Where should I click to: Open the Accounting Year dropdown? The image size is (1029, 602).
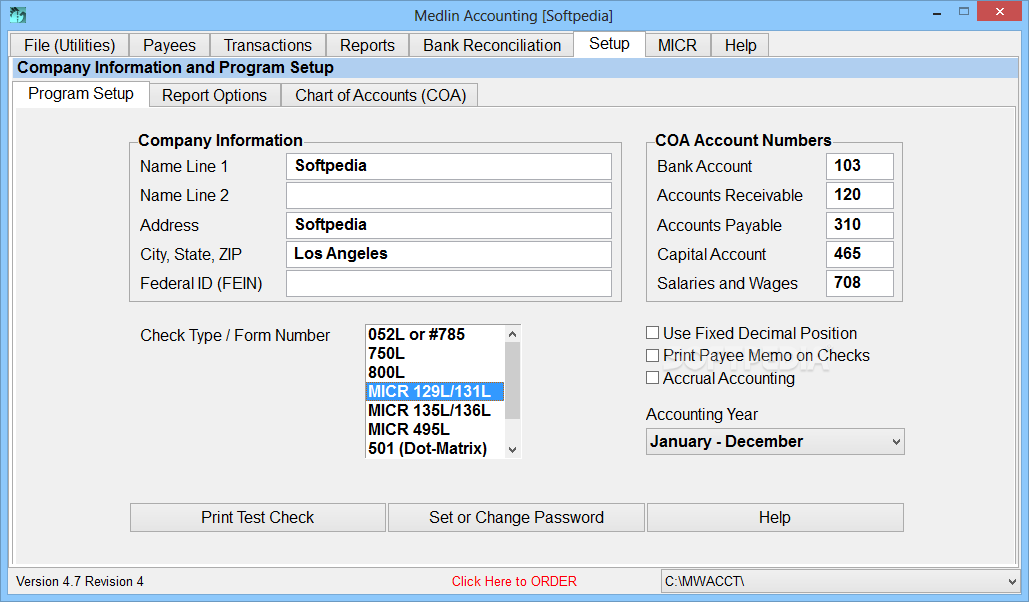775,442
